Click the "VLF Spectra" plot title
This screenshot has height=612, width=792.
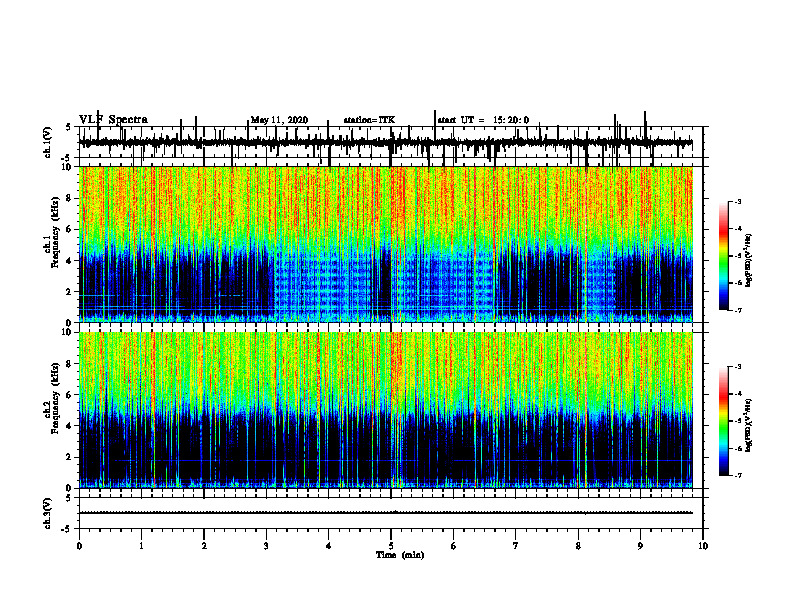tap(113, 120)
